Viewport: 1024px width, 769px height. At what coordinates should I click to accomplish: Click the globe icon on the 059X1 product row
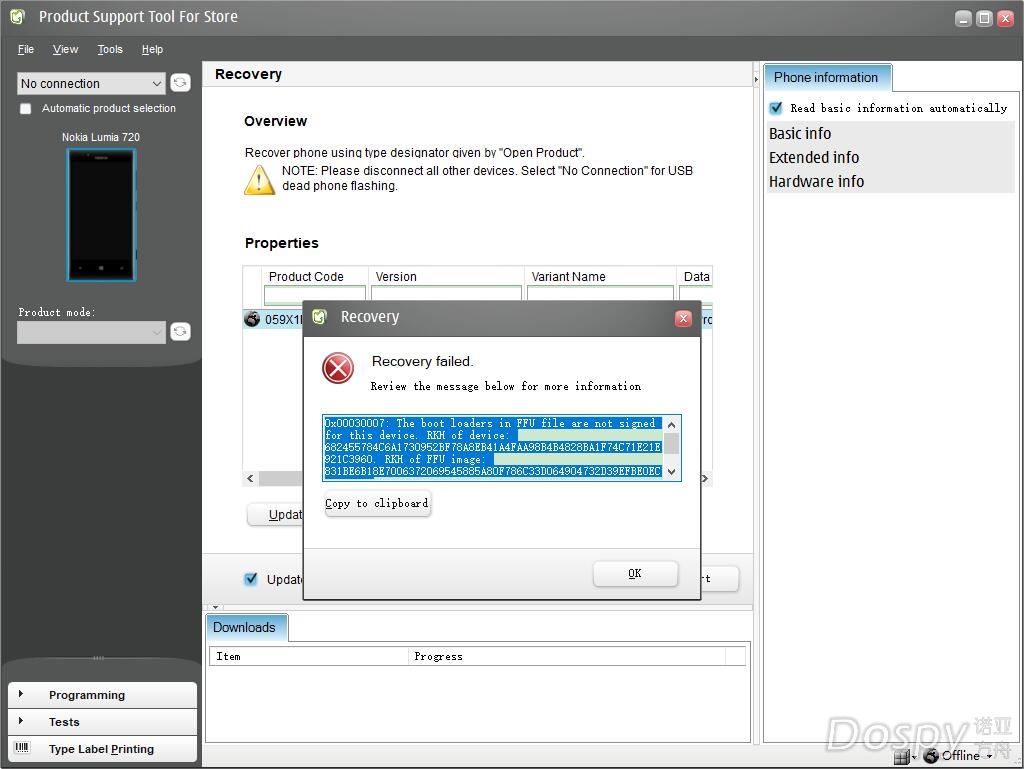point(252,319)
